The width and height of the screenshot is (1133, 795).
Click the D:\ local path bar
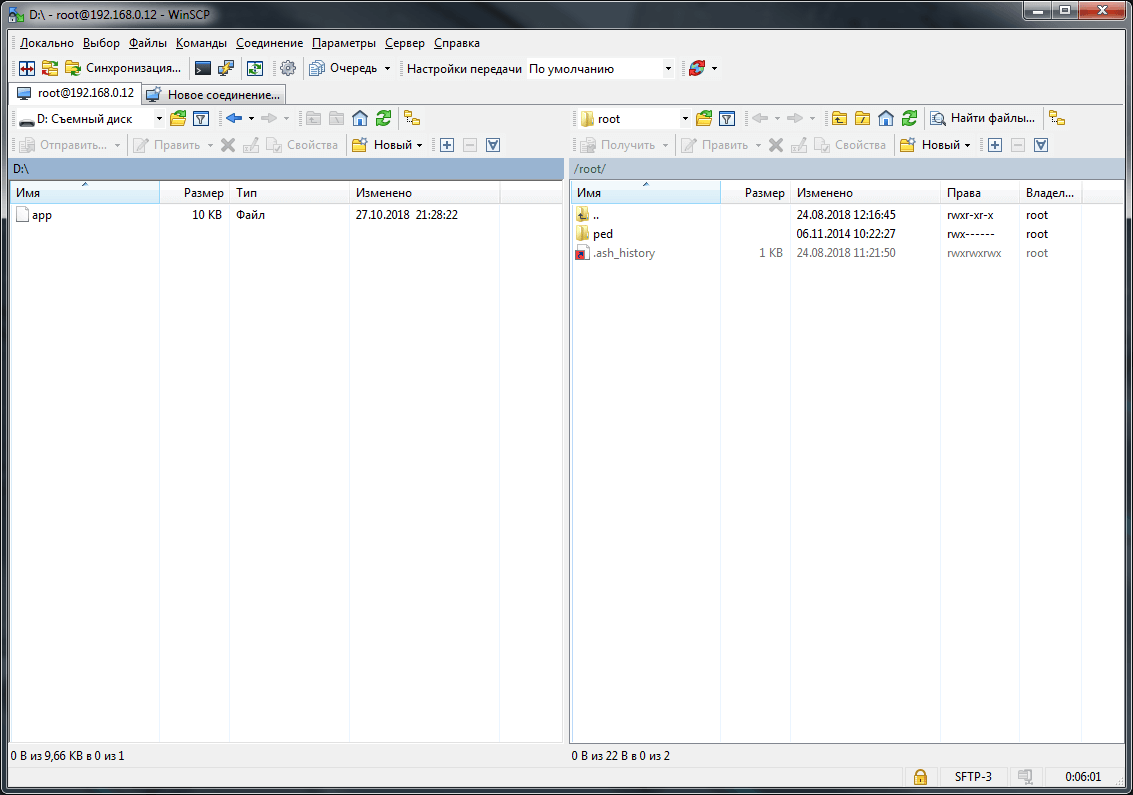286,168
